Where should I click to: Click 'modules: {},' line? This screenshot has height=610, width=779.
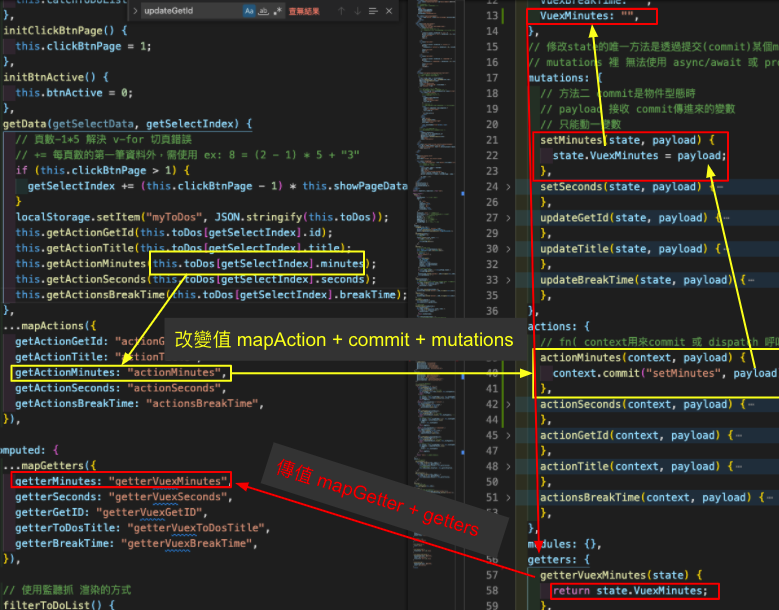pyautogui.click(x=565, y=544)
